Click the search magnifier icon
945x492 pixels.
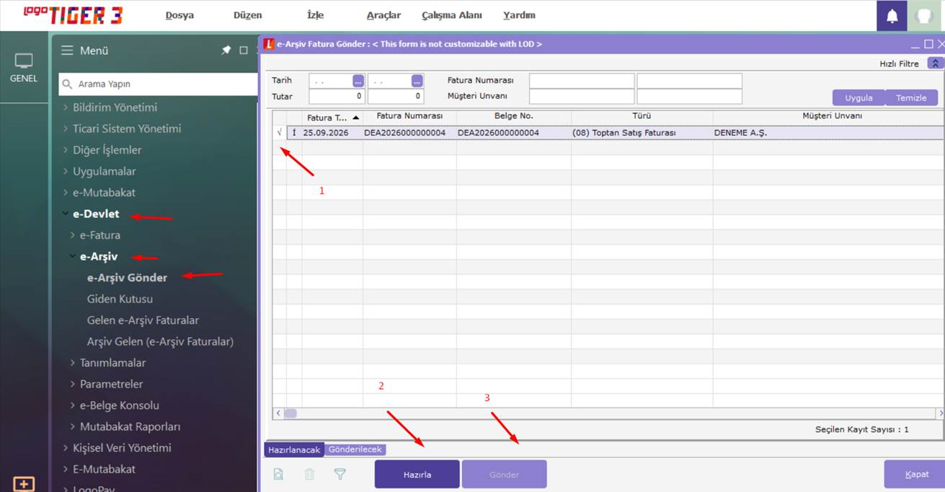(68, 84)
